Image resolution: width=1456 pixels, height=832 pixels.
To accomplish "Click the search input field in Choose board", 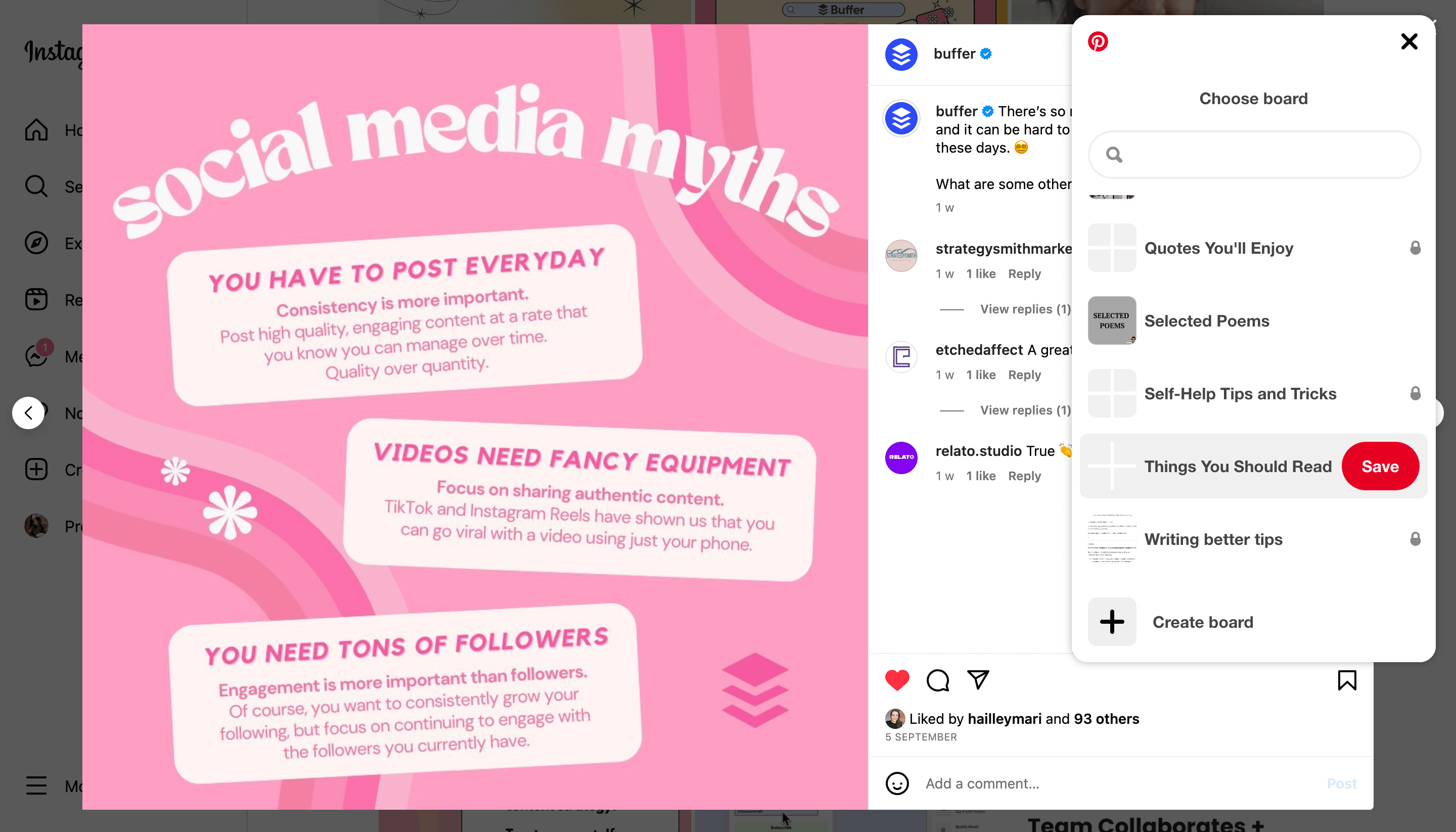I will [1254, 154].
